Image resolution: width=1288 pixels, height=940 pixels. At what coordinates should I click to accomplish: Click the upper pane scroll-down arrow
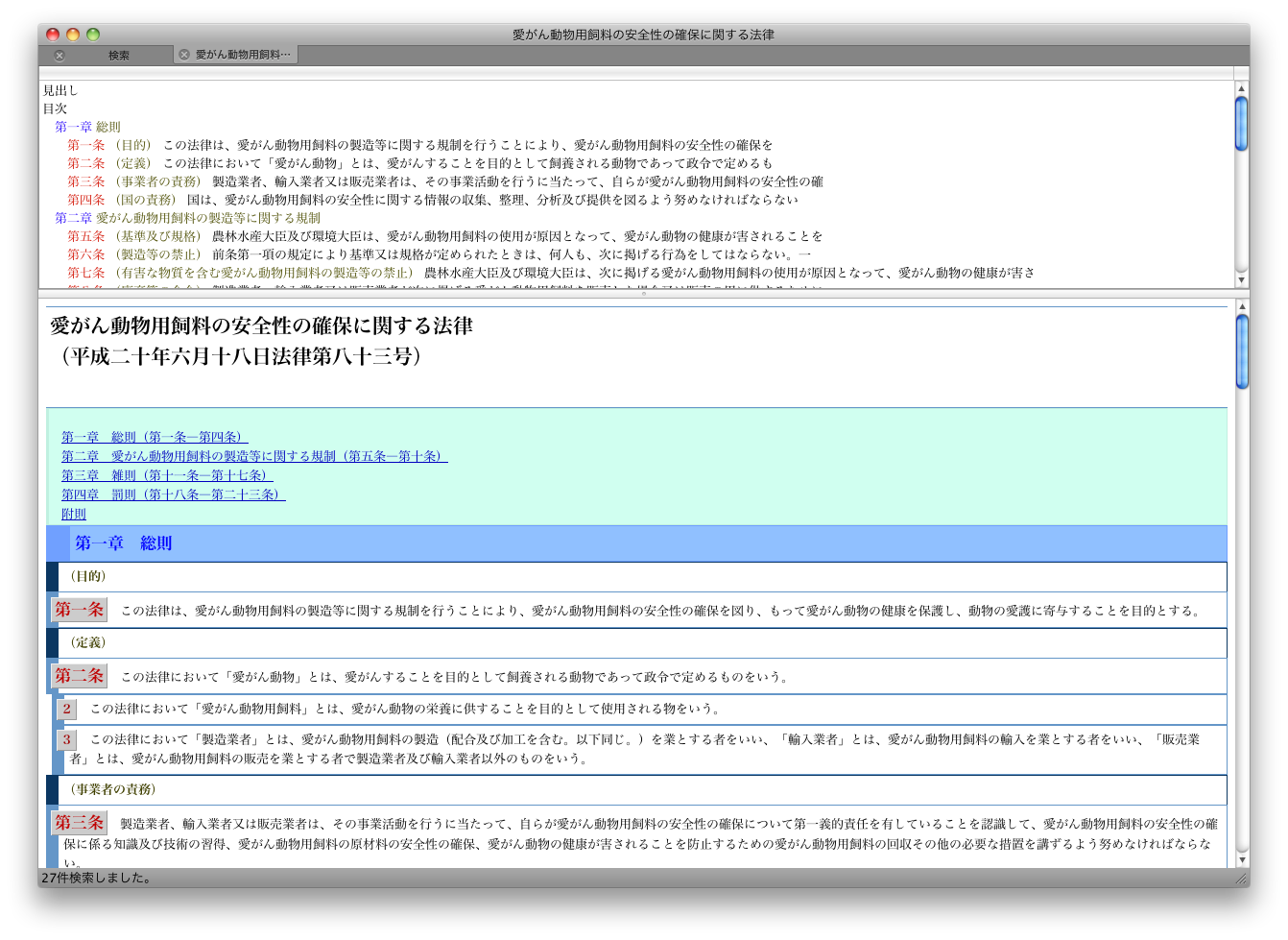(x=1241, y=280)
